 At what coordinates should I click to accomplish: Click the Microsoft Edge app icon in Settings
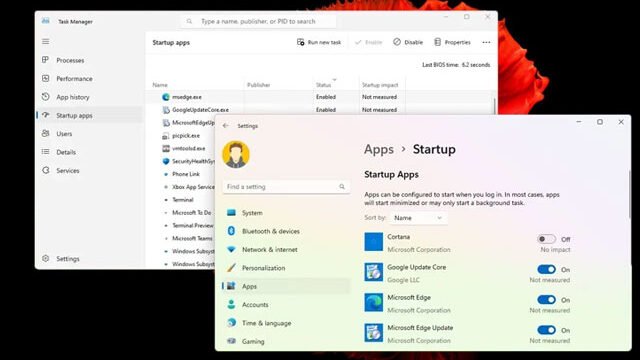[x=373, y=302]
